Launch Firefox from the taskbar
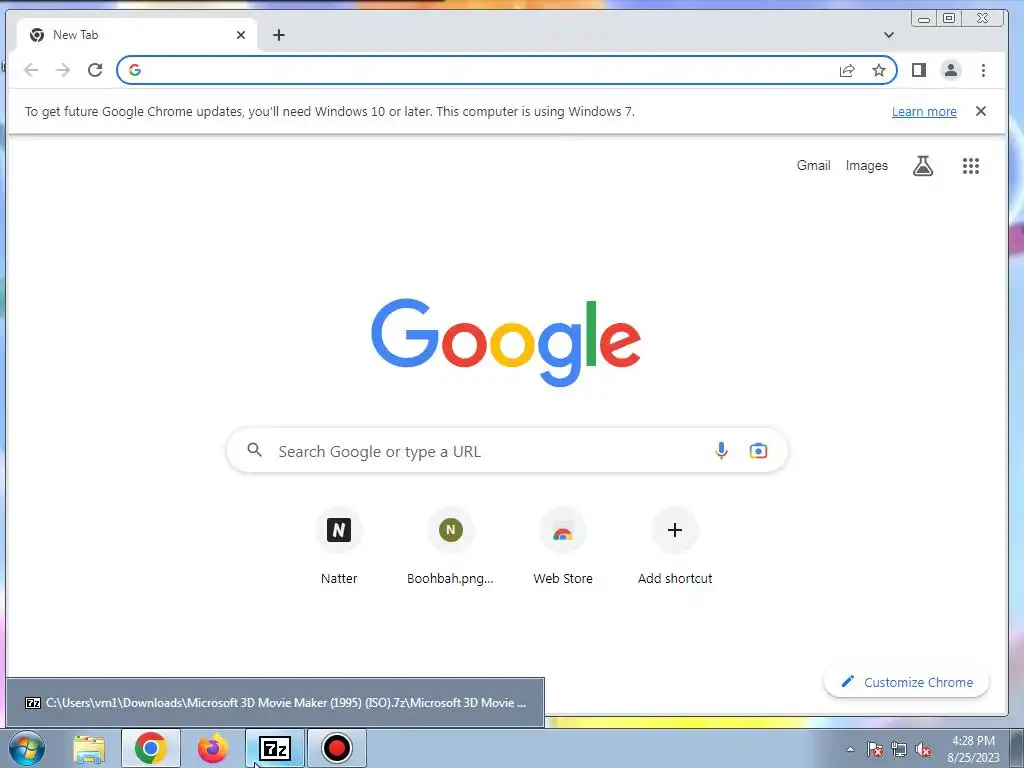The image size is (1024, 768). pyautogui.click(x=213, y=749)
